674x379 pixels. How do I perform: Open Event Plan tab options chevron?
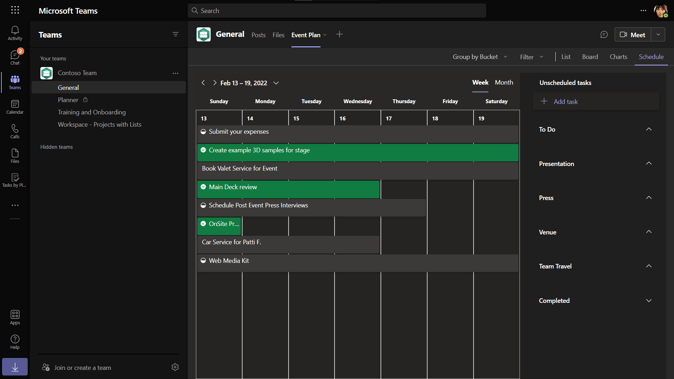click(325, 35)
